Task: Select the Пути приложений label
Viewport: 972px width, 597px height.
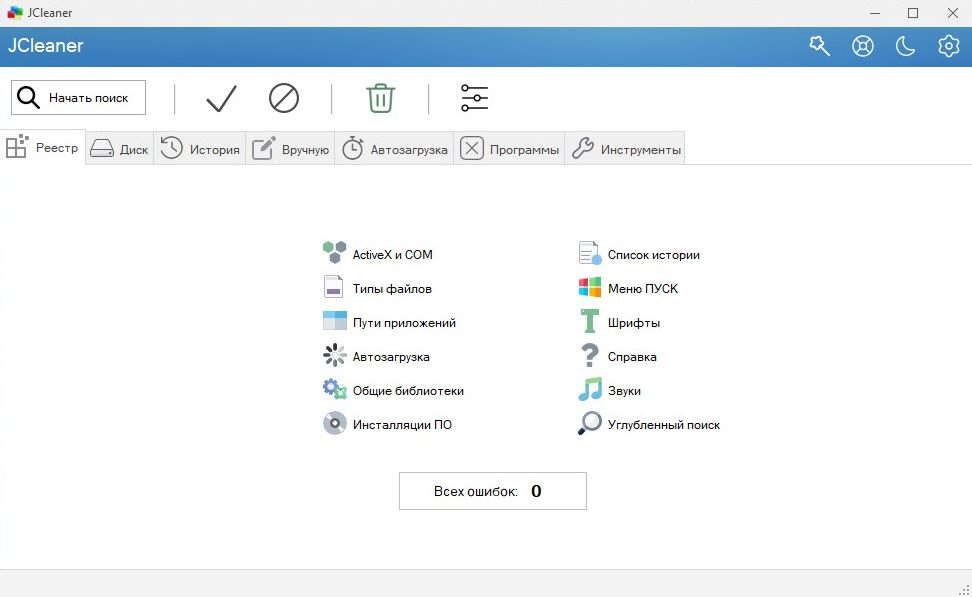Action: pos(404,323)
